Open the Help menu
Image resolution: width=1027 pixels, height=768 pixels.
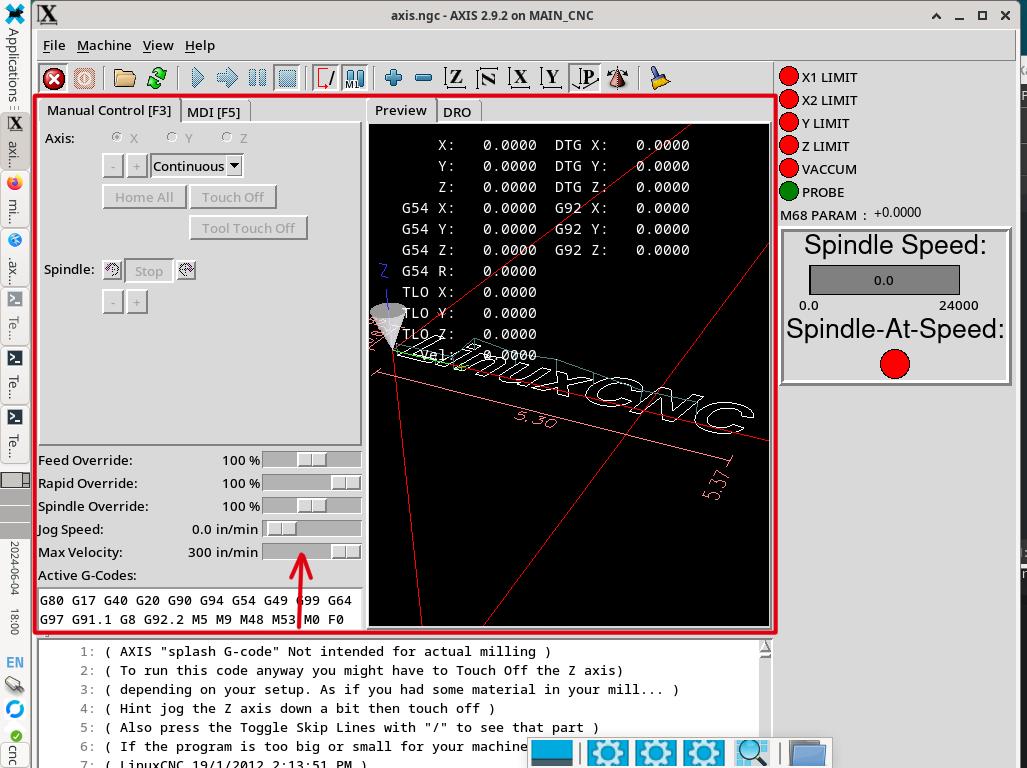pyautogui.click(x=200, y=46)
